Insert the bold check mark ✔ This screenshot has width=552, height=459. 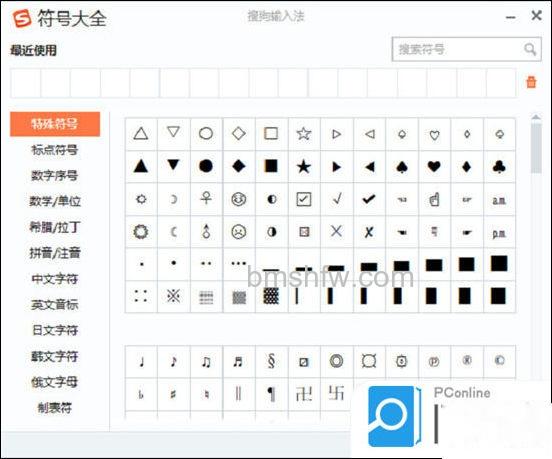click(369, 199)
